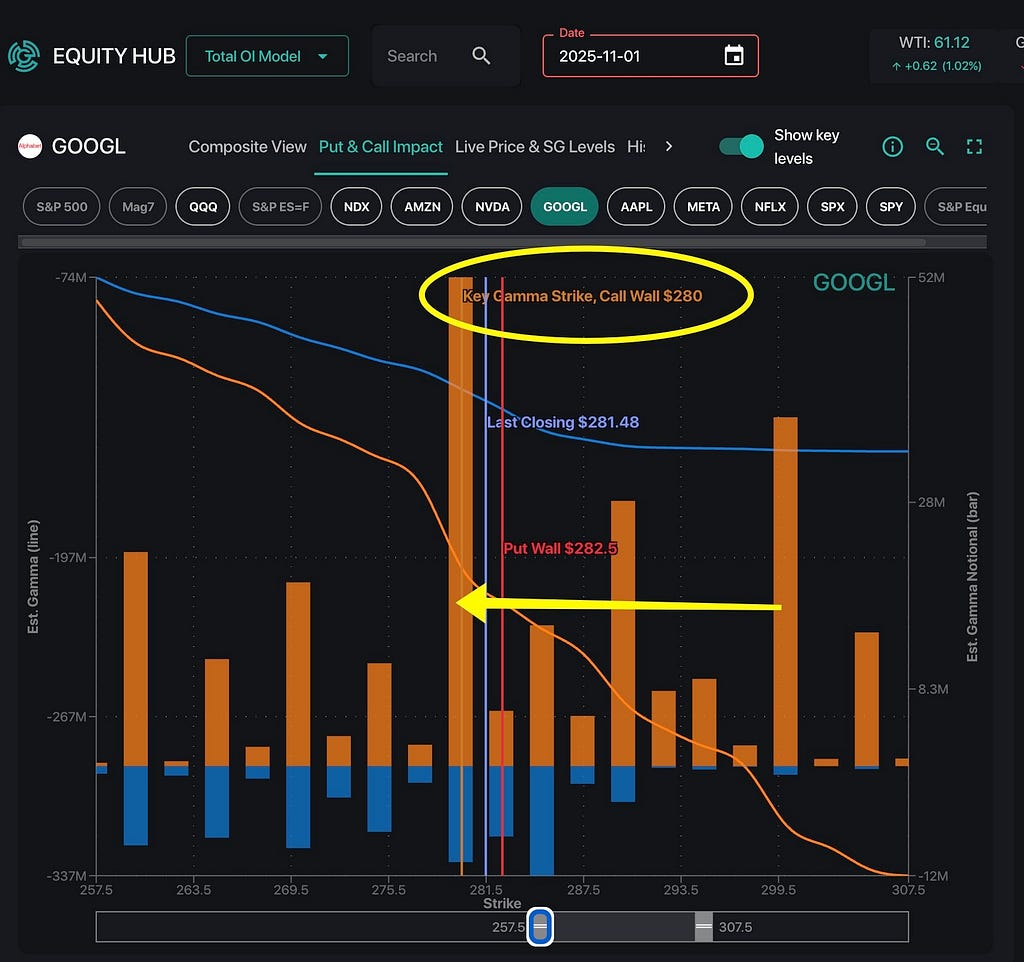Click the Strike axis label

[502, 903]
